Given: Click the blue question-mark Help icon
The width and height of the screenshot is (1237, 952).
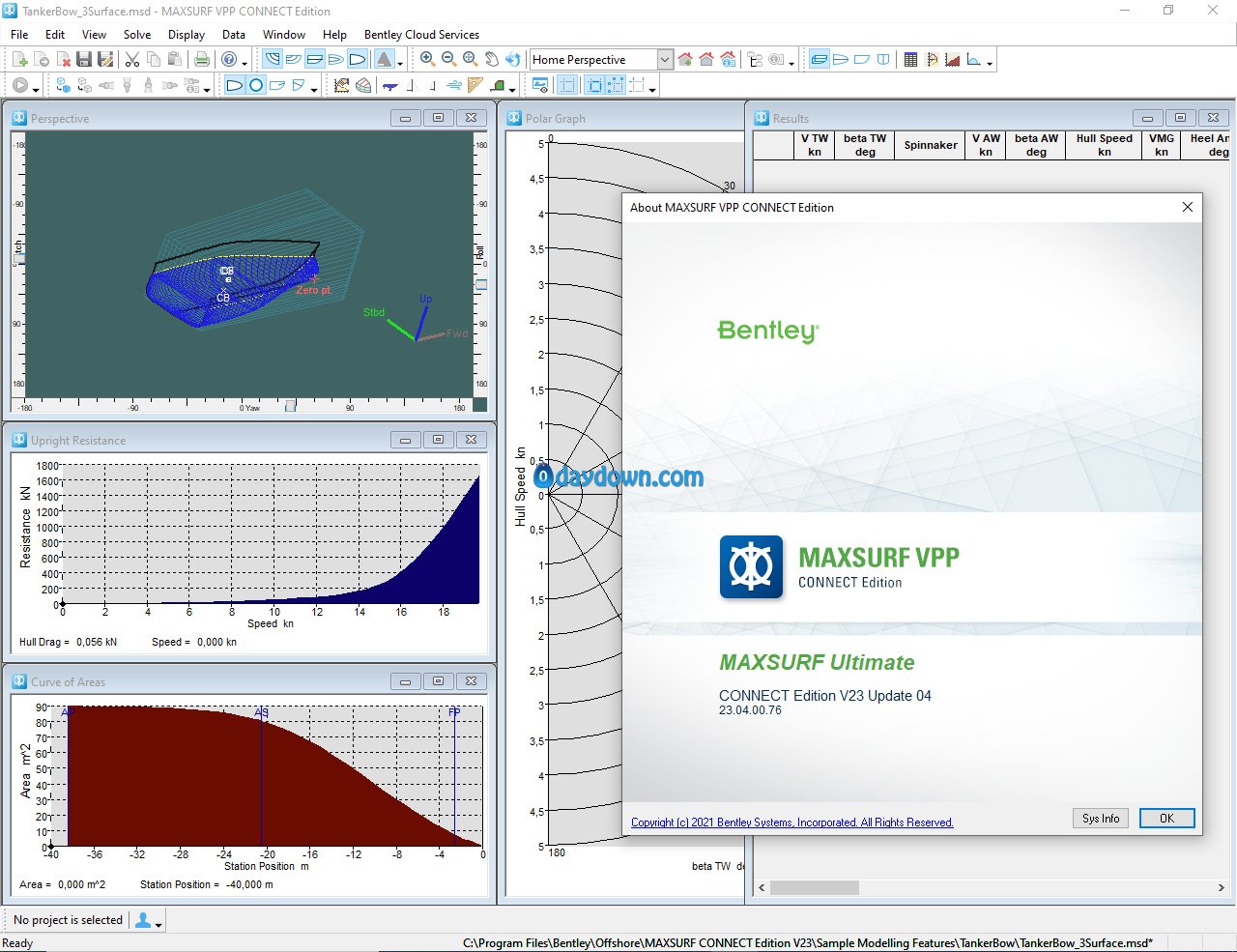Looking at the screenshot, I should 229,59.
